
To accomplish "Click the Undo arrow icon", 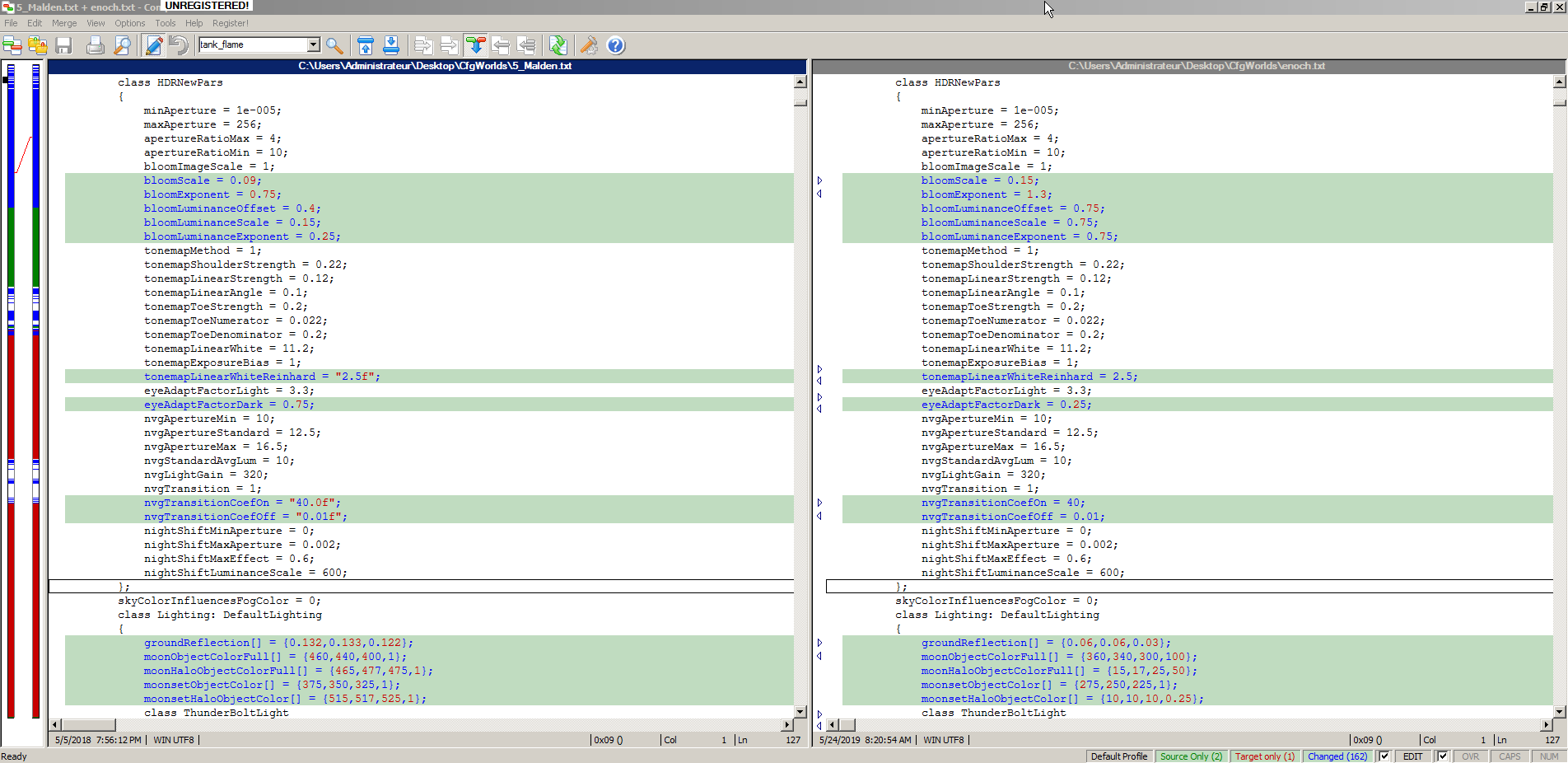I will click(x=178, y=45).
